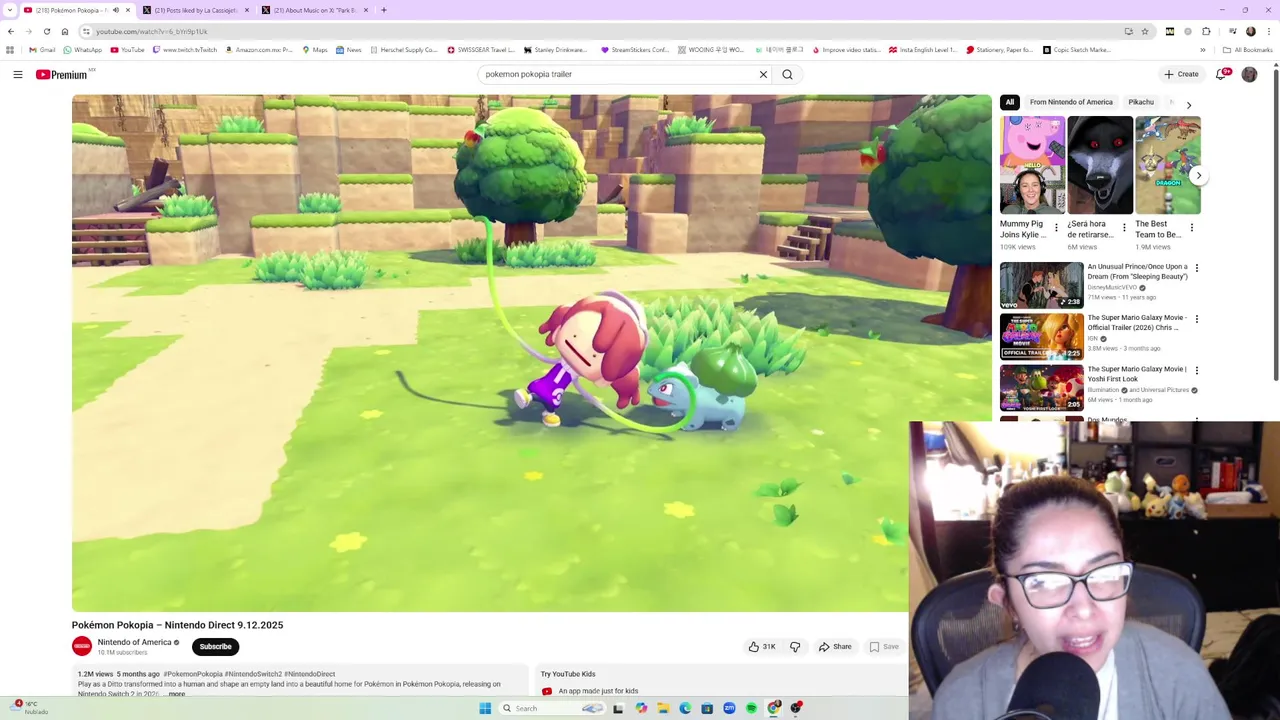Screen dimensions: 1280x720
Task: Bookmark this page with star icon
Action: [1145, 32]
